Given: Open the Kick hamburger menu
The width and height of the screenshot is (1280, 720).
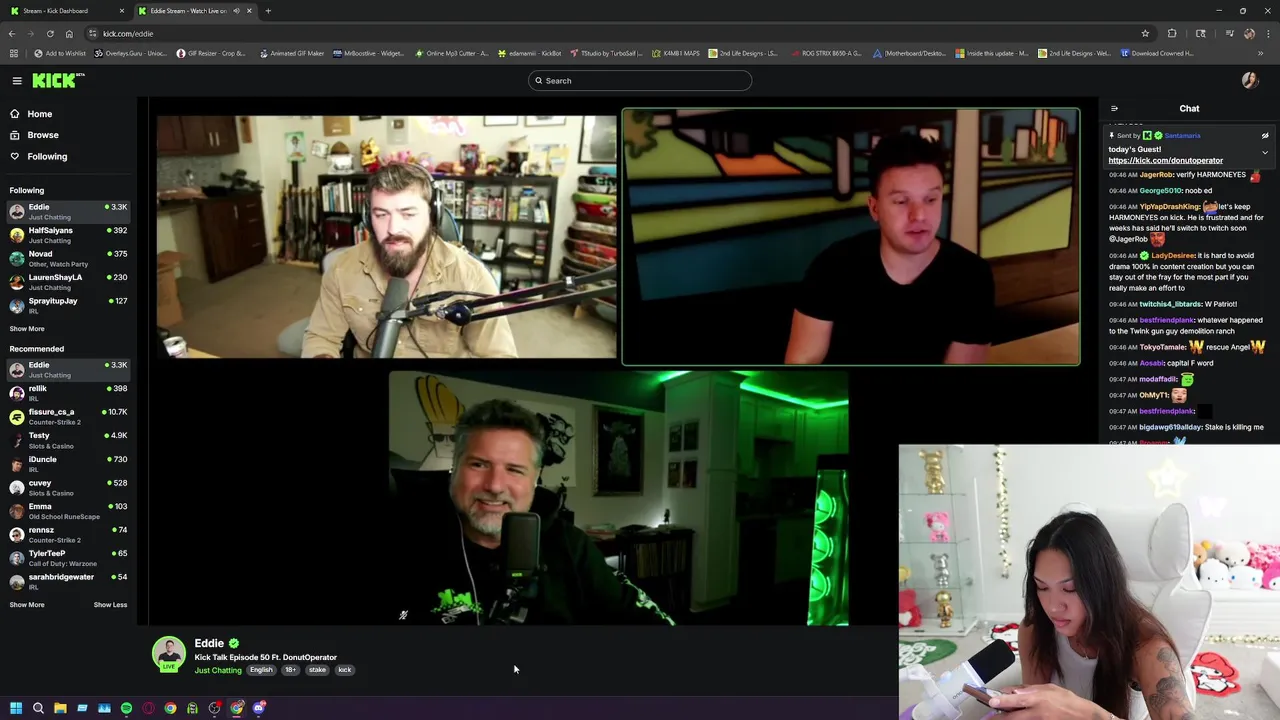Looking at the screenshot, I should pyautogui.click(x=17, y=81).
